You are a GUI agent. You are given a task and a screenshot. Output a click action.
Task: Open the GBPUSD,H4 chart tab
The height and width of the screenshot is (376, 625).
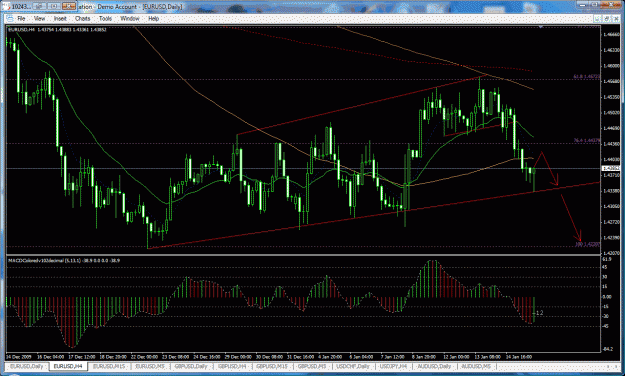pos(232,366)
